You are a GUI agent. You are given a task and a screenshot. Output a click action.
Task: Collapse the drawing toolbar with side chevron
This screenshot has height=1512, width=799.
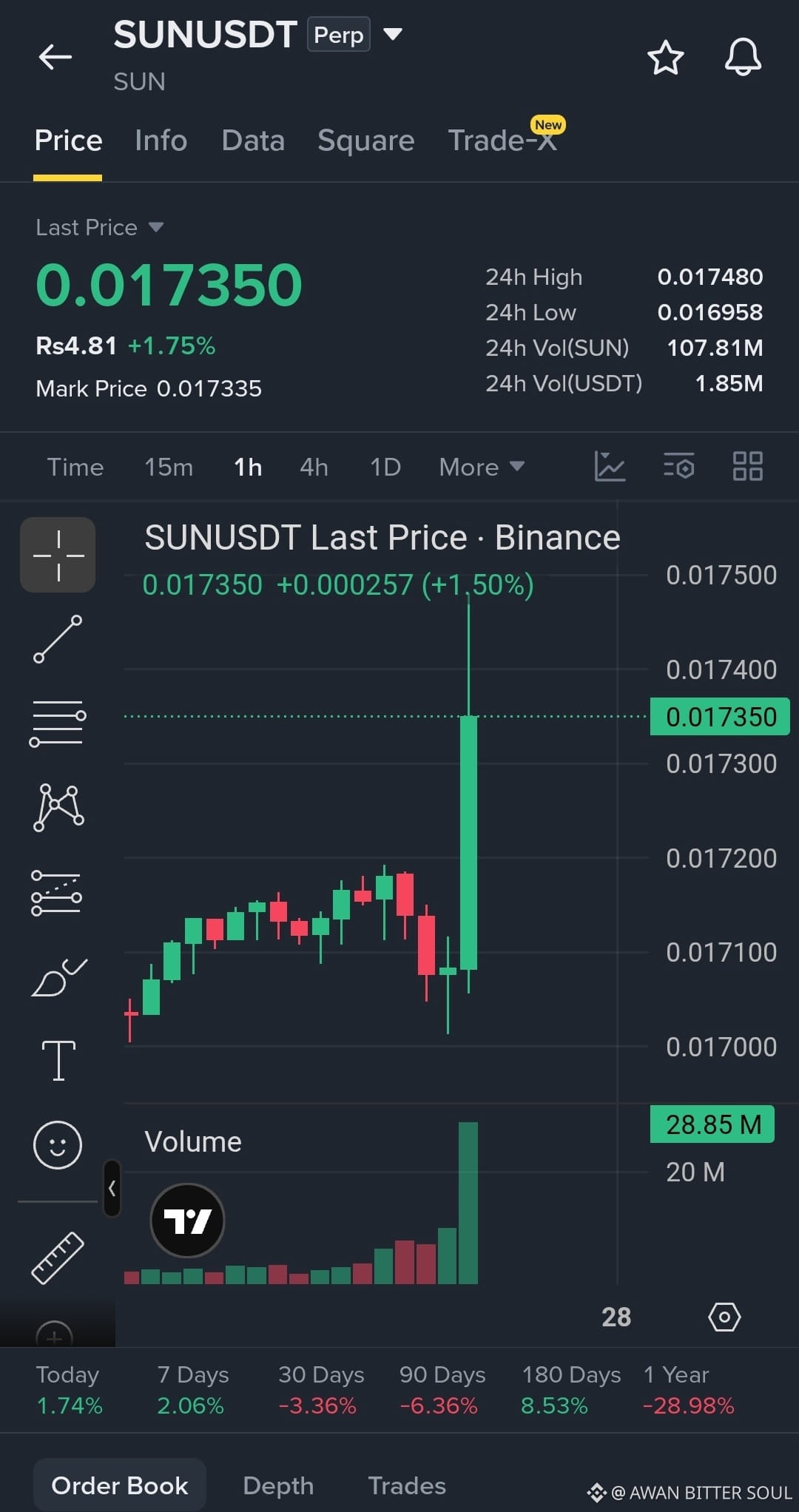pyautogui.click(x=112, y=1188)
